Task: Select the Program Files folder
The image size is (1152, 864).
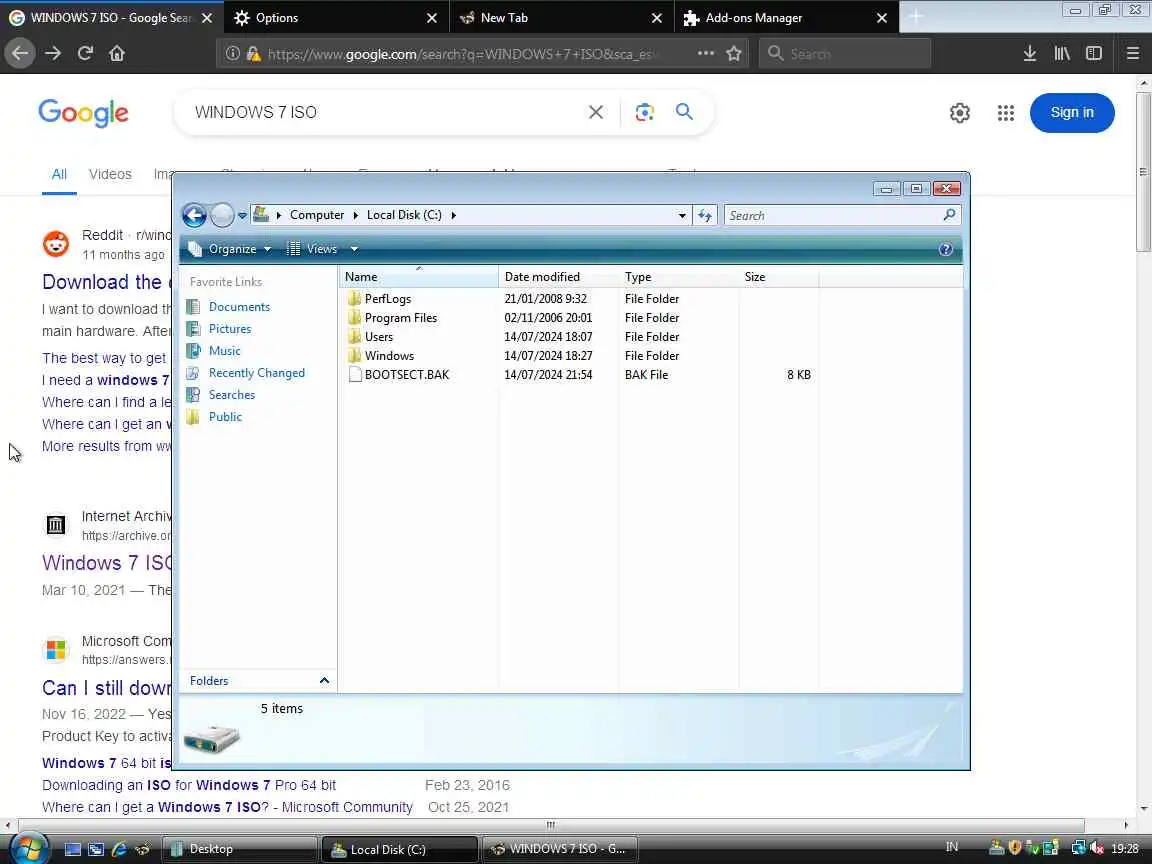Action: point(400,318)
